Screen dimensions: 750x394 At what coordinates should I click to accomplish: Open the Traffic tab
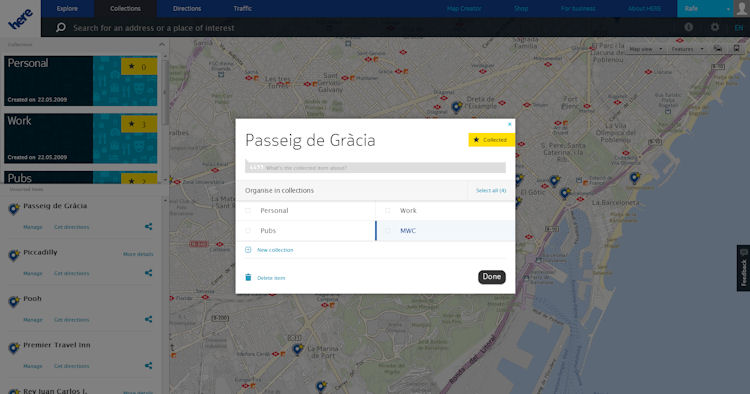click(243, 9)
